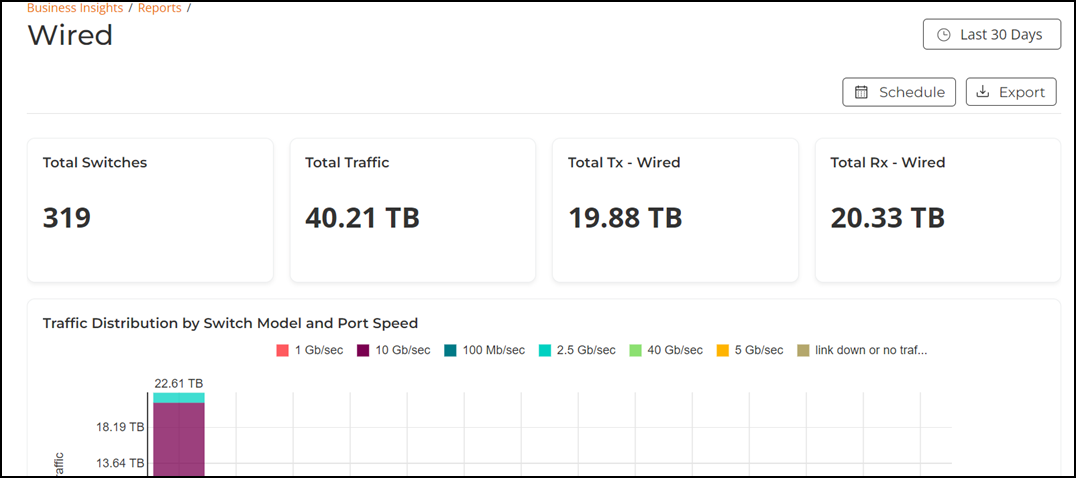Viewport: 1076px width, 478px height.
Task: Click the purple 10 Gb/sec bar segment
Action: tap(178, 438)
